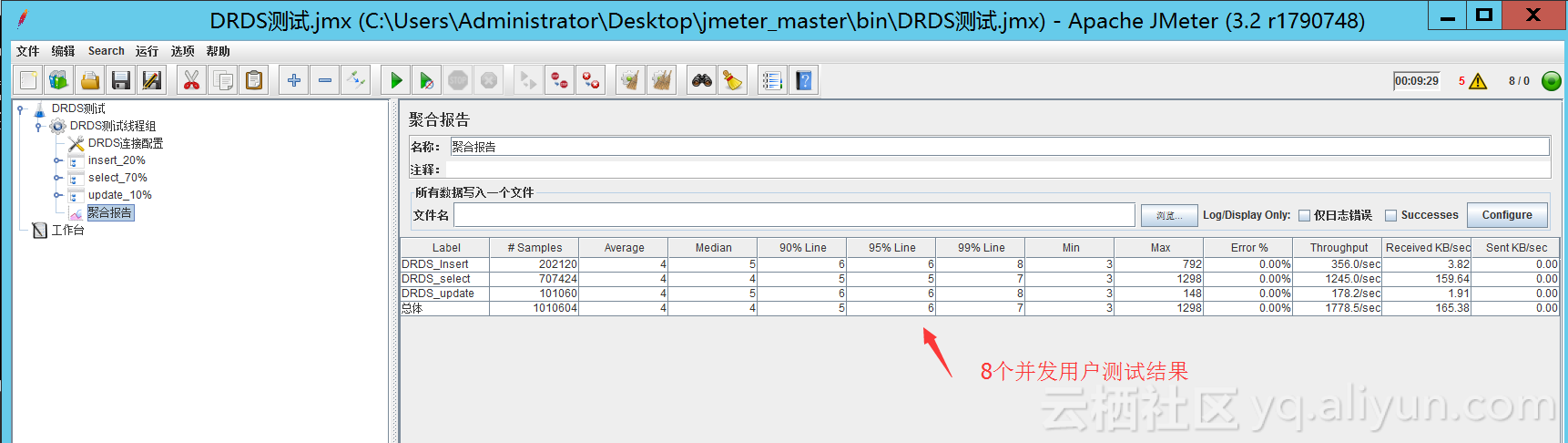Select the DRDS_Insert table row label
The height and width of the screenshot is (443, 1568).
435,264
